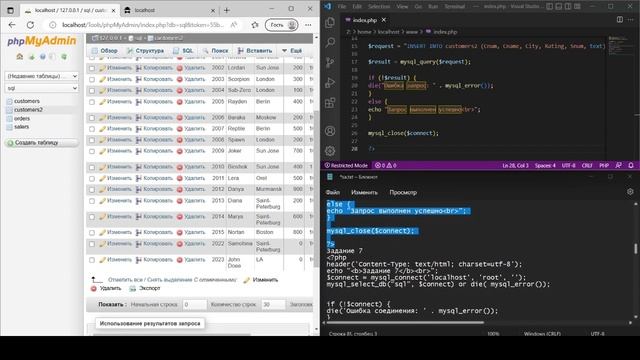Open the SQL tab in phpMyAdmin
This screenshot has height=360, width=640.
183,51
